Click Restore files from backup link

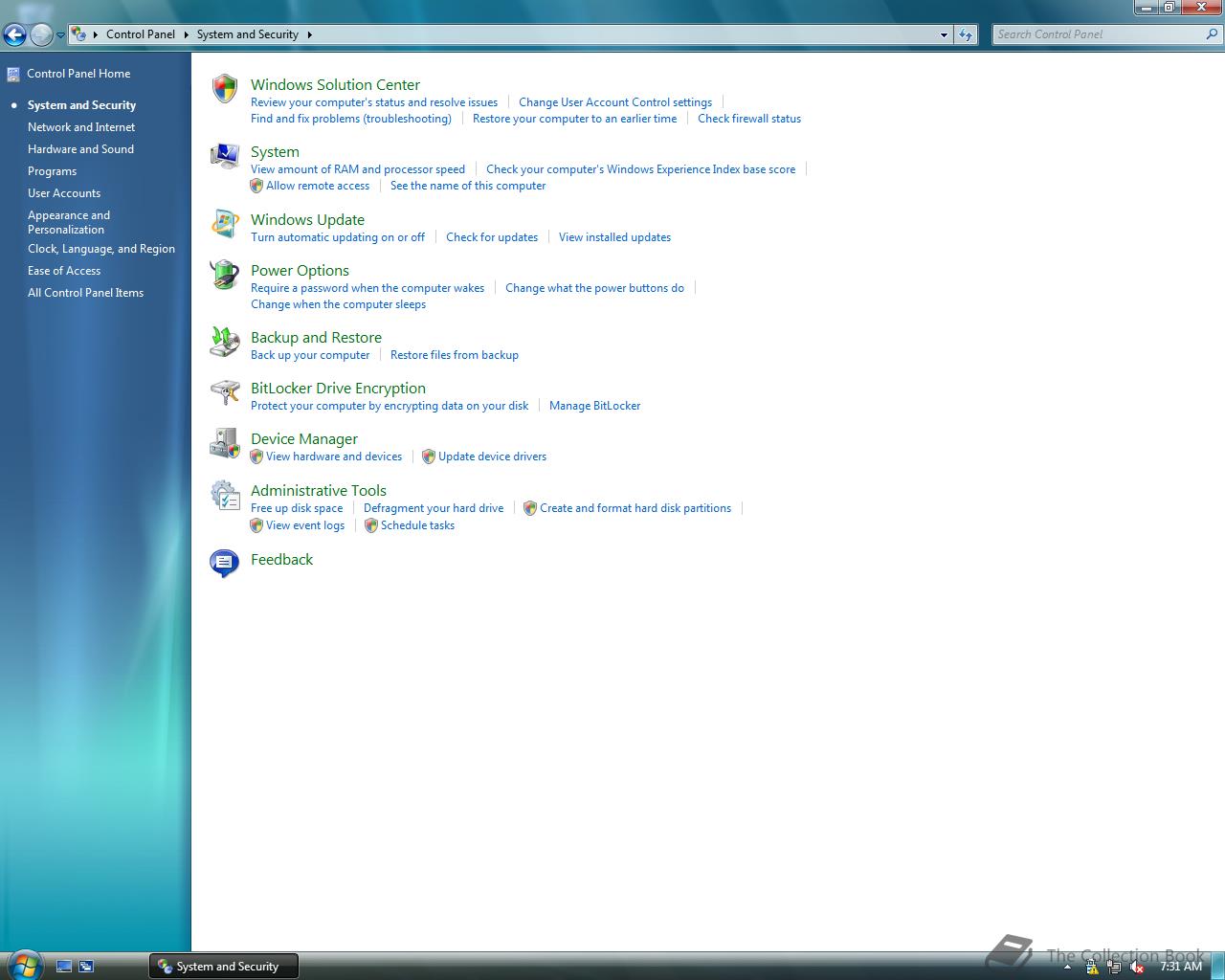(455, 355)
